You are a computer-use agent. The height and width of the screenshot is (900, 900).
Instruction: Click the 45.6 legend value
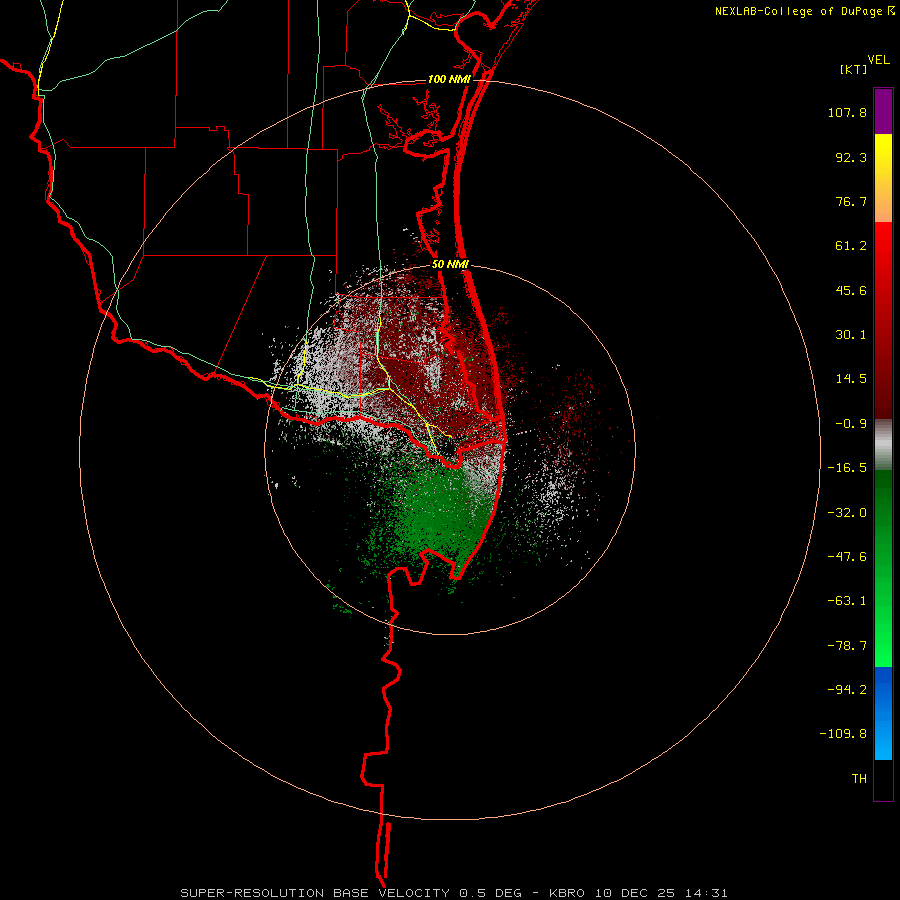851,290
